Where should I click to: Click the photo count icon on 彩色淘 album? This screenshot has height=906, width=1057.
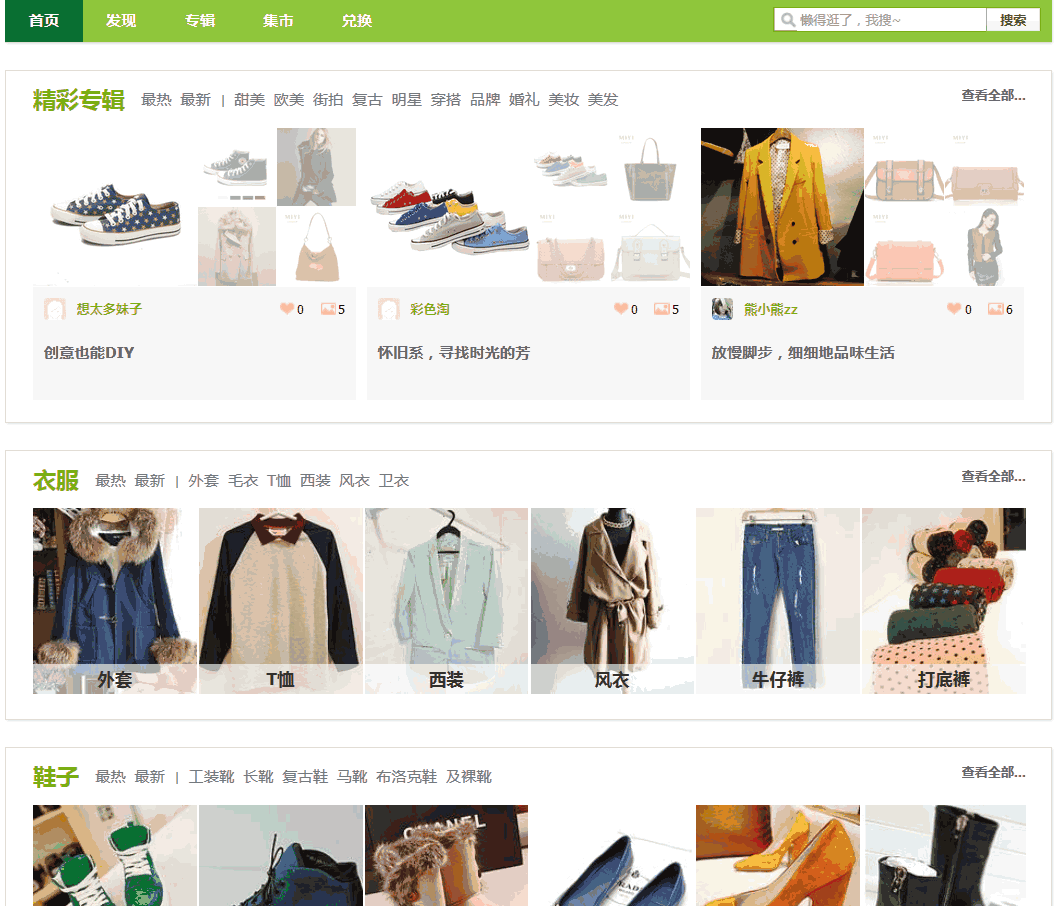[661, 309]
